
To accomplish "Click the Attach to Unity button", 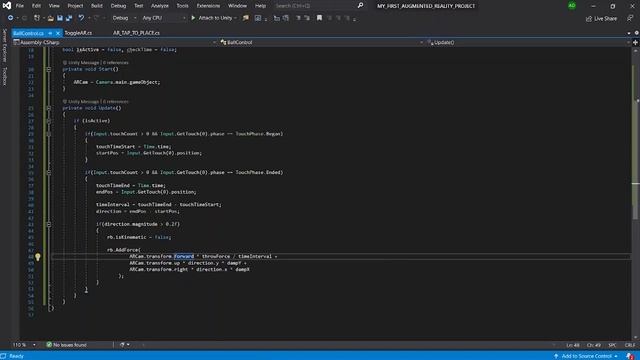I will point(215,18).
